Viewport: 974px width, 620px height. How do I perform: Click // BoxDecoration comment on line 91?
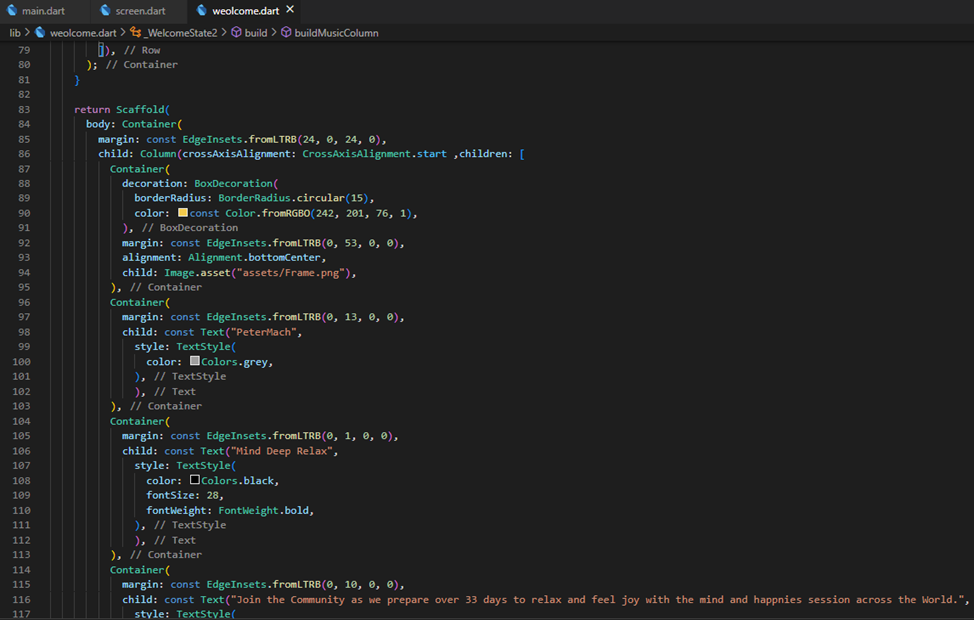click(x=190, y=228)
